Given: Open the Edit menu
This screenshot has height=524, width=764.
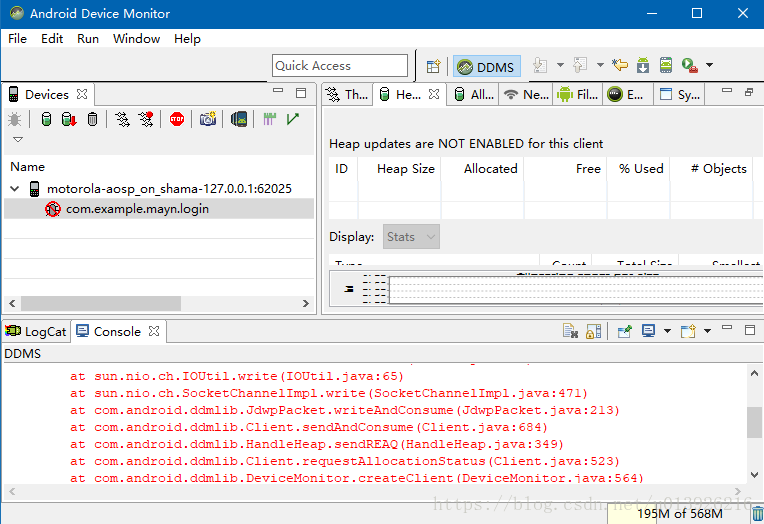Looking at the screenshot, I should pyautogui.click(x=52, y=39).
